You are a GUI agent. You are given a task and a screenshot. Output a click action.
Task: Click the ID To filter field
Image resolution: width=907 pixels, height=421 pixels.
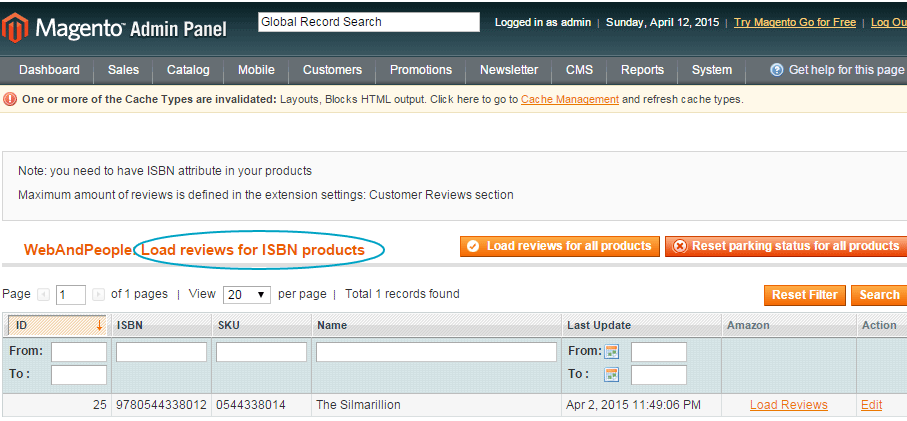tap(79, 375)
